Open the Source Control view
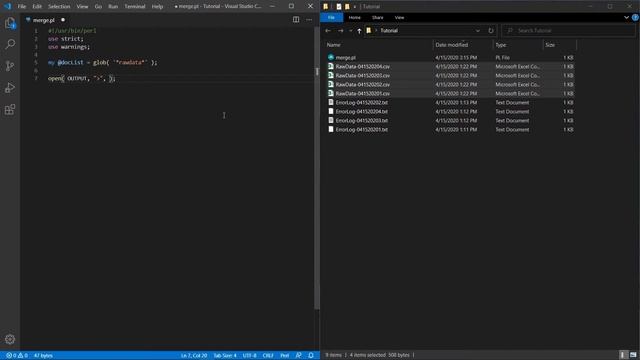The image size is (640, 360). pos(10,66)
